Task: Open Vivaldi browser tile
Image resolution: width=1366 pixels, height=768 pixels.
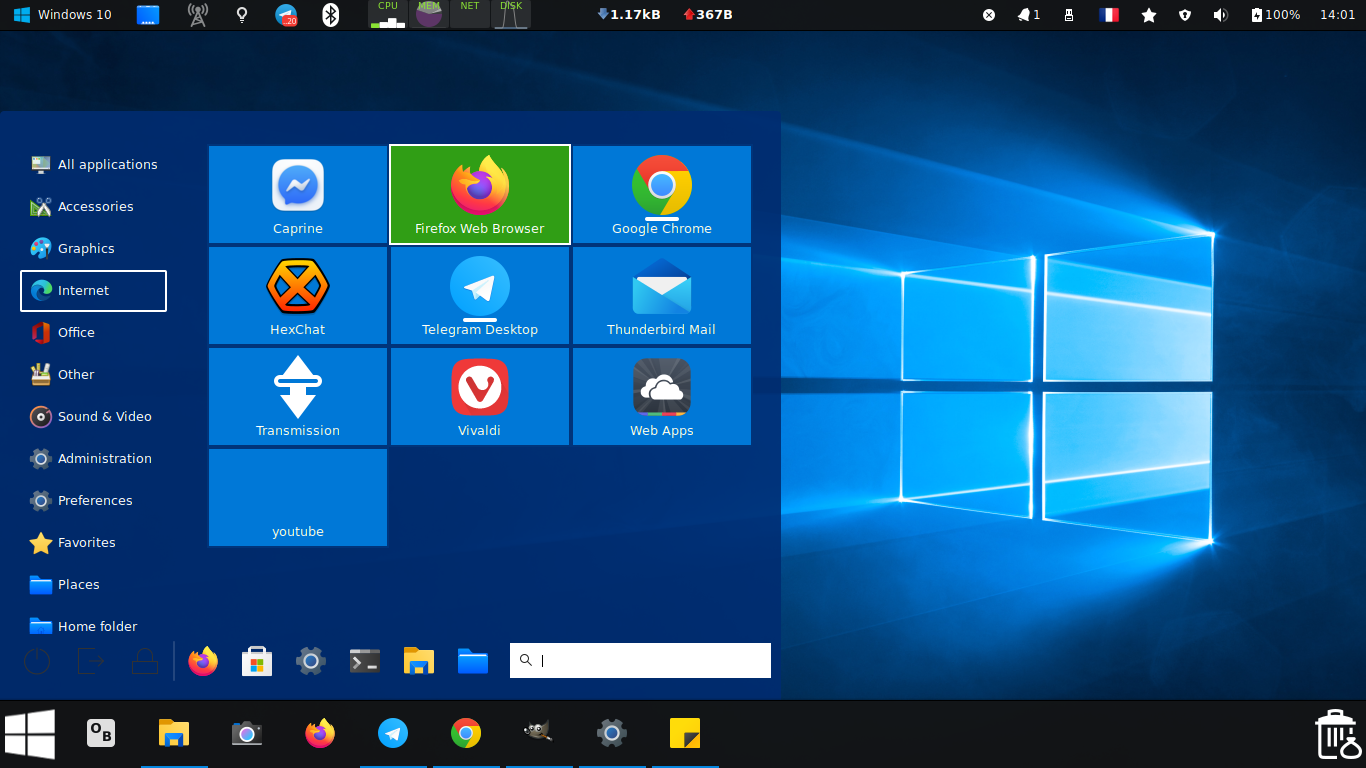Action: tap(480, 396)
